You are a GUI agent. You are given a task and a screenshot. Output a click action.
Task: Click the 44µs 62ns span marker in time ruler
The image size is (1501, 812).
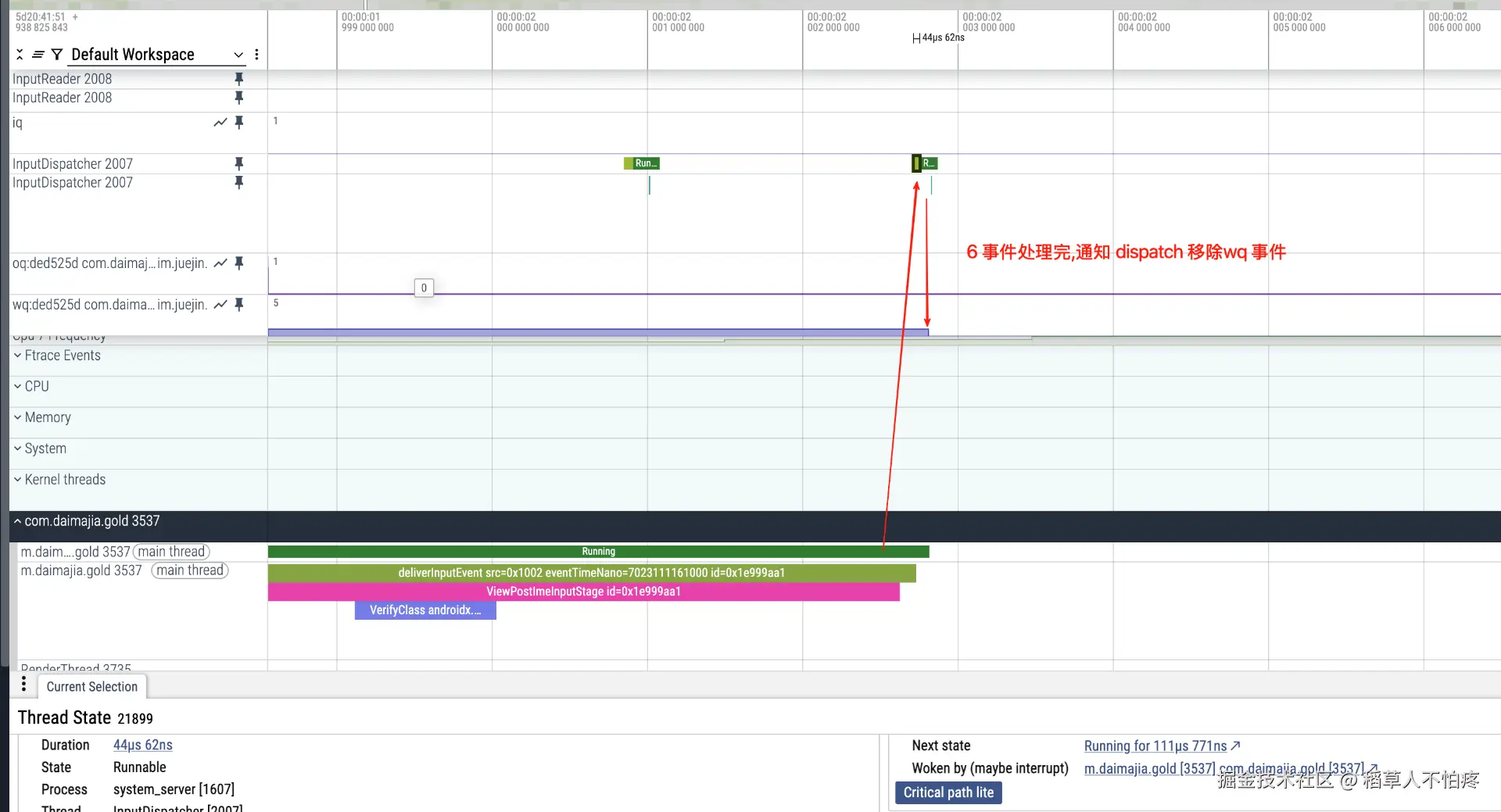point(938,38)
